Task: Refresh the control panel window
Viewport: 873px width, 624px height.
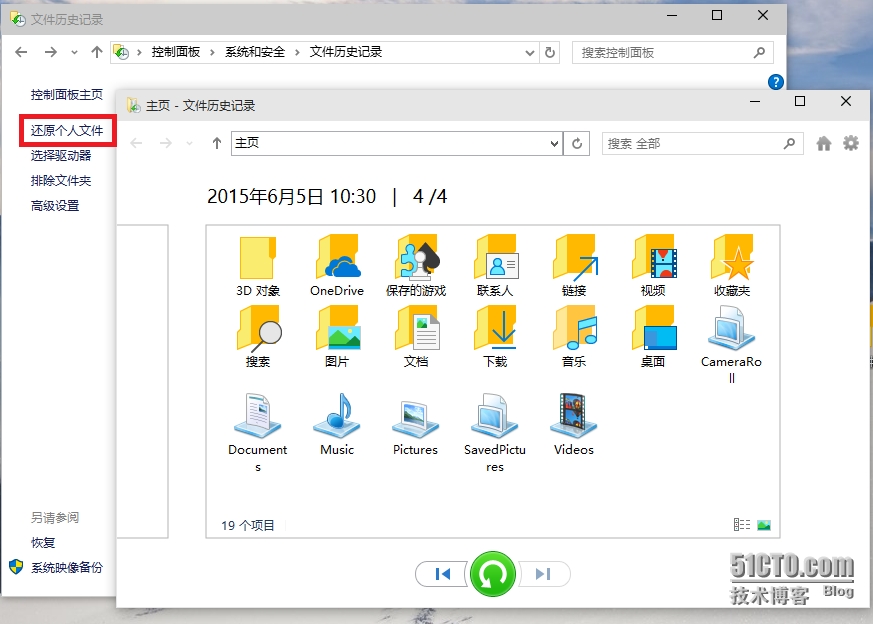Action: [550, 52]
